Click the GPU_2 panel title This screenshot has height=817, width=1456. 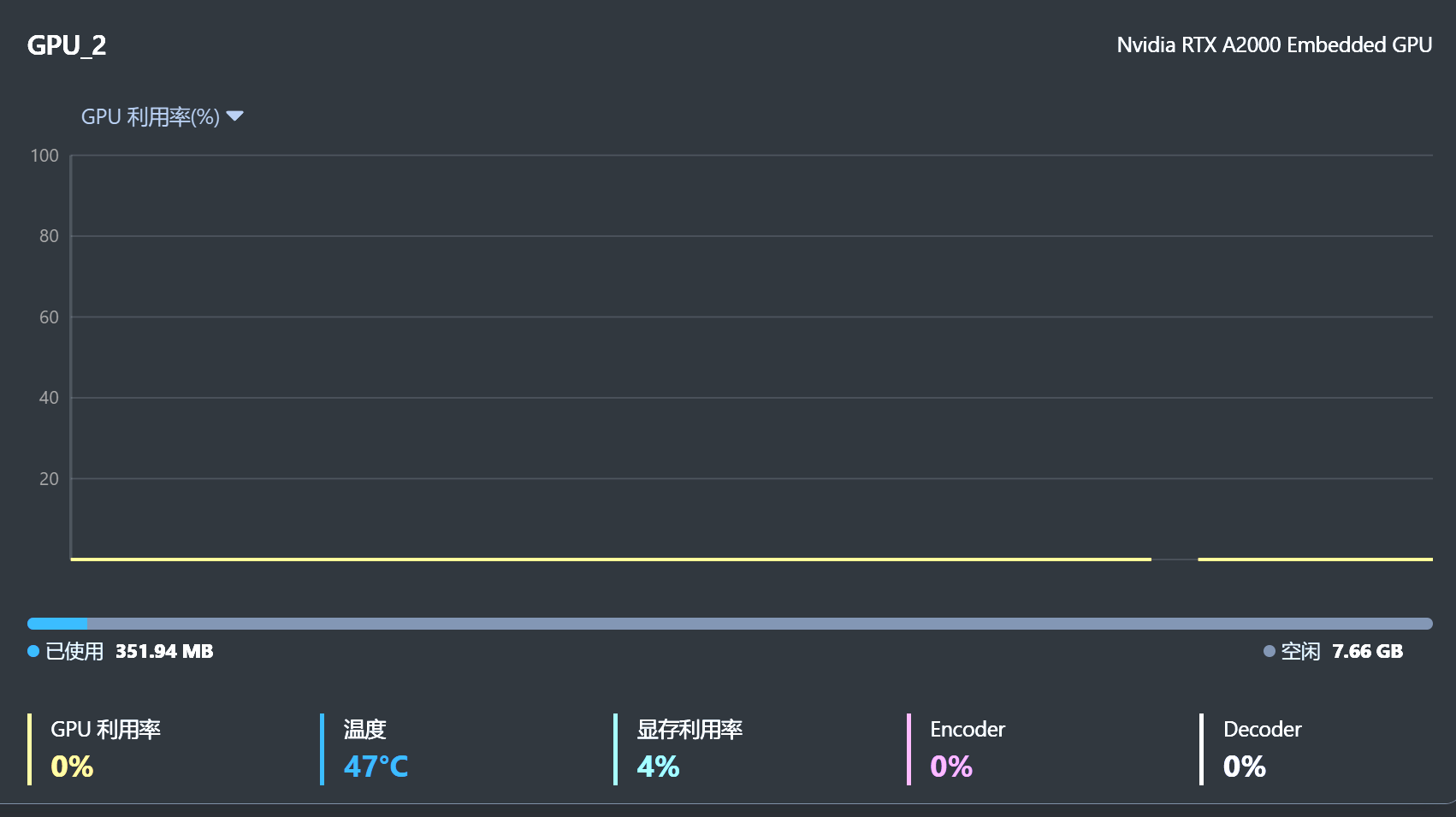click(67, 45)
